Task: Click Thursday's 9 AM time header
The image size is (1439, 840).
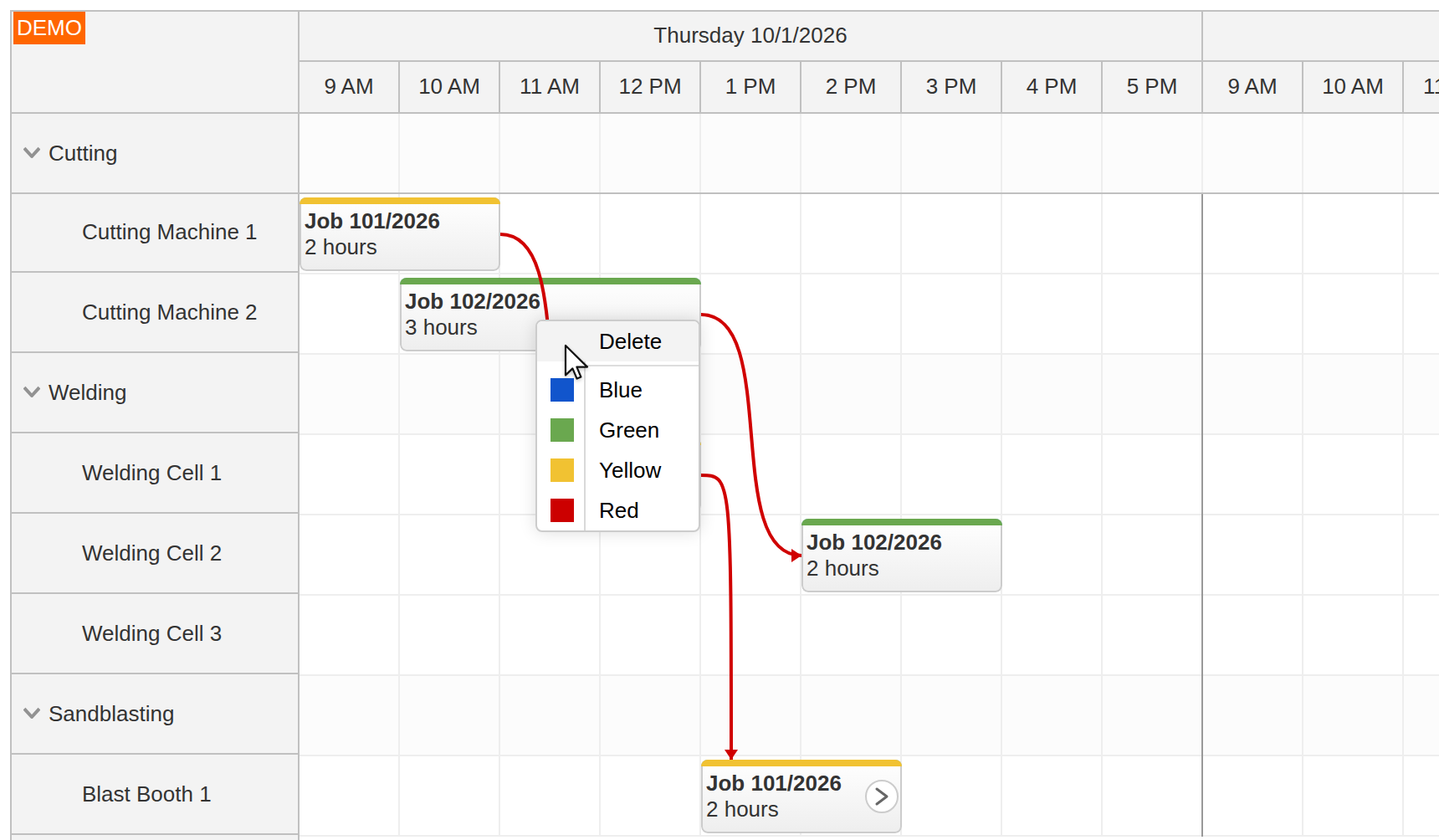Action: [349, 87]
